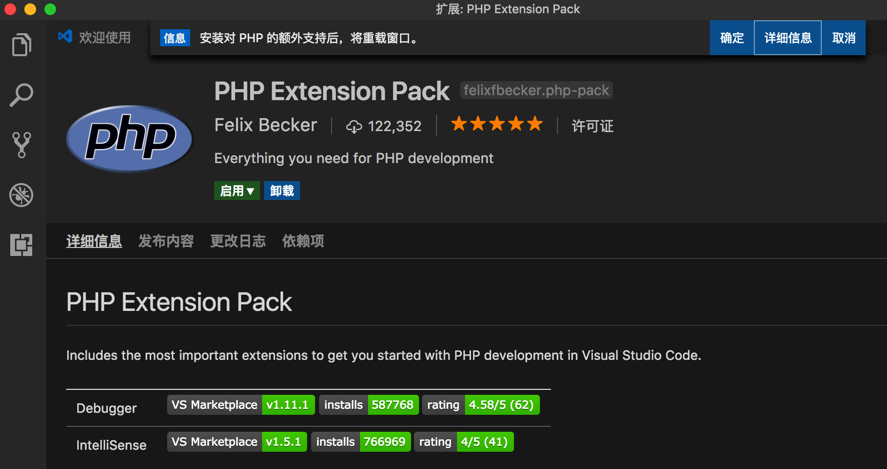Open the Debug bug icon in activity bar
Image resolution: width=887 pixels, height=469 pixels.
pyautogui.click(x=21, y=195)
